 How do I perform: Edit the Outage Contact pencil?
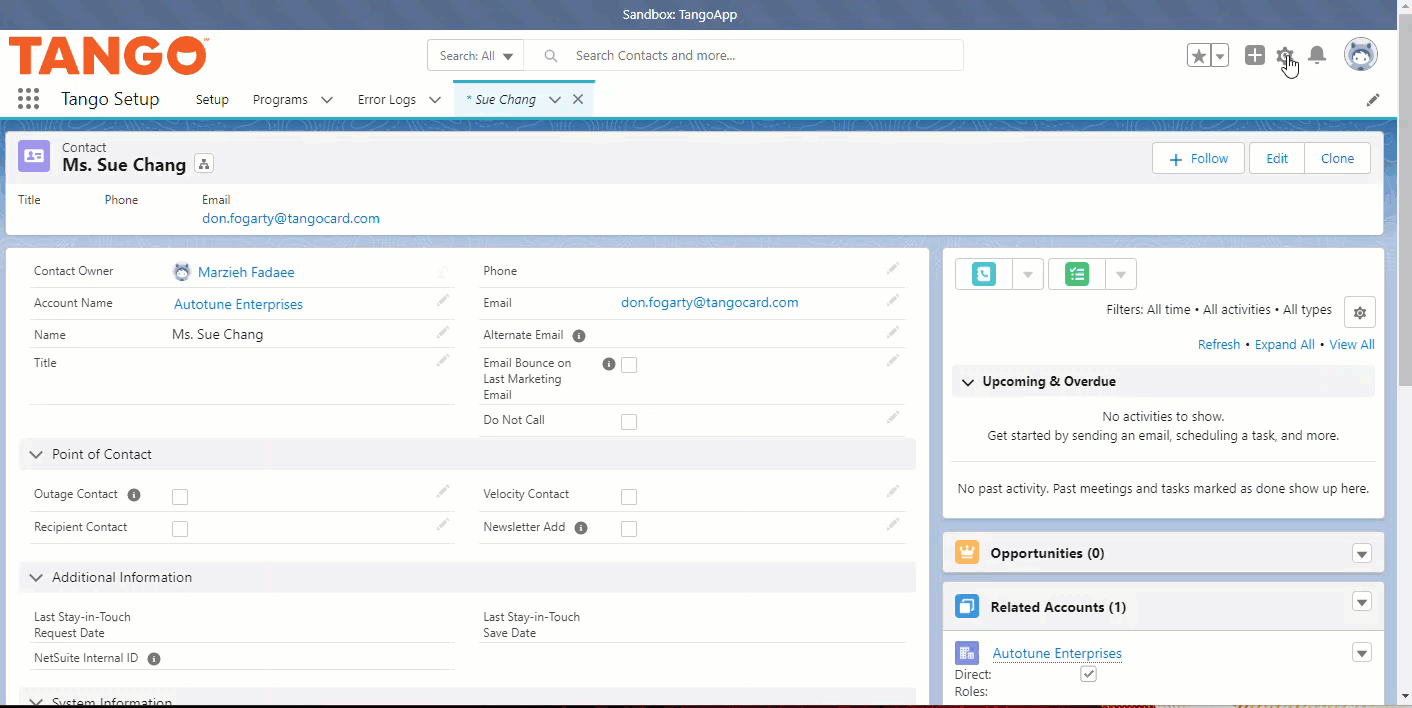[443, 491]
